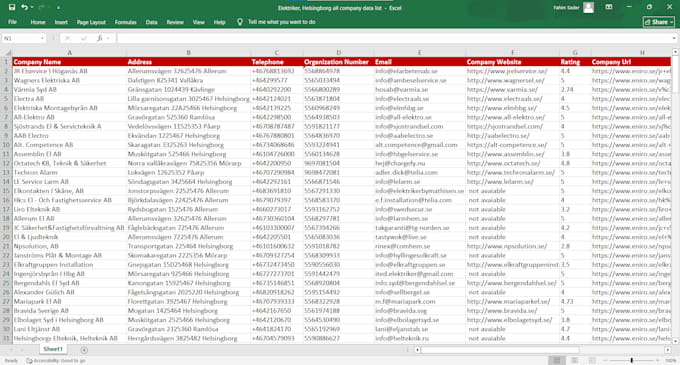This screenshot has width=680, height=365.
Task: Select telephone cell +46707939333
Action: pyautogui.click(x=277, y=301)
